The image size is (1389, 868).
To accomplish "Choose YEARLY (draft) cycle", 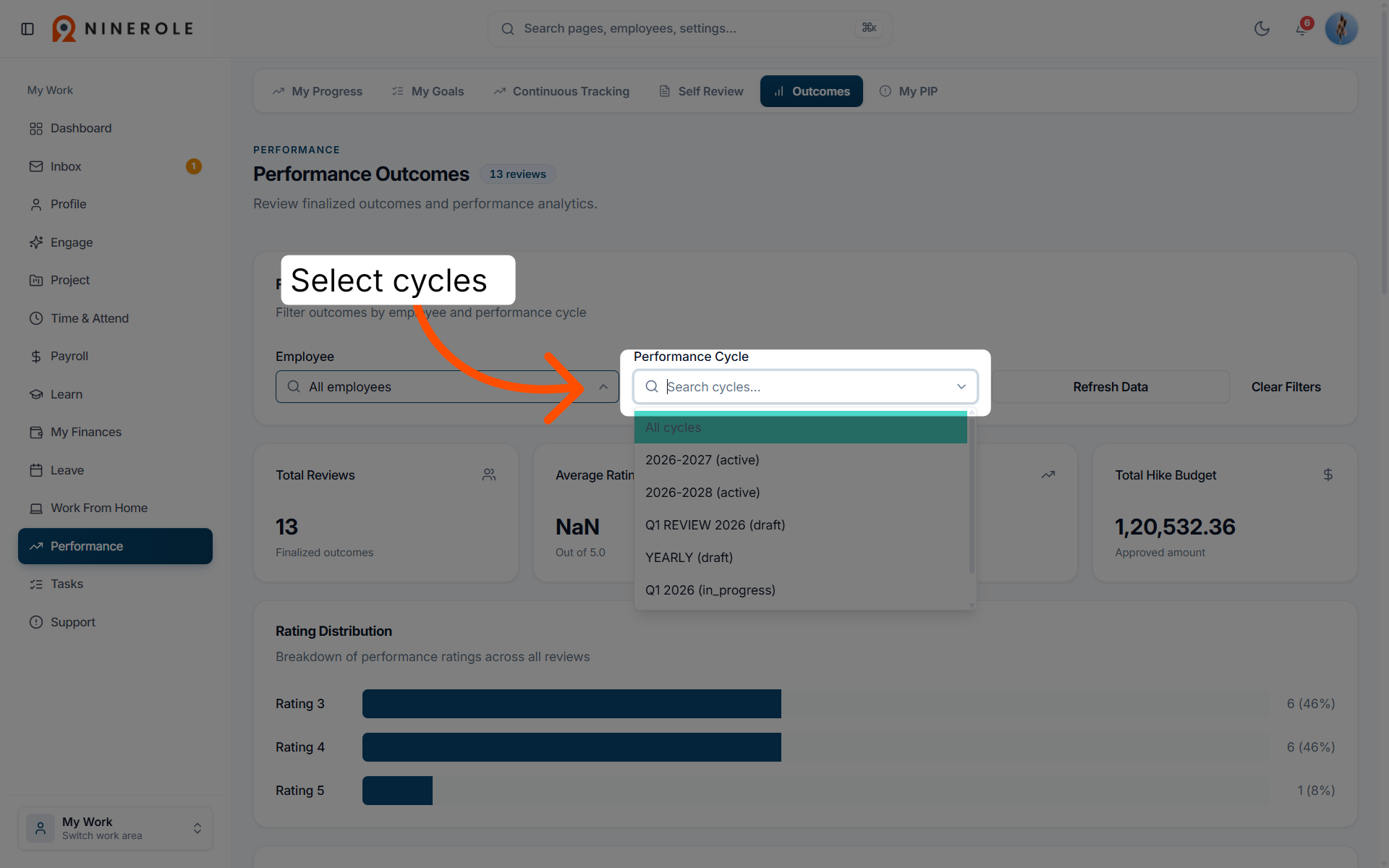I will (x=801, y=558).
